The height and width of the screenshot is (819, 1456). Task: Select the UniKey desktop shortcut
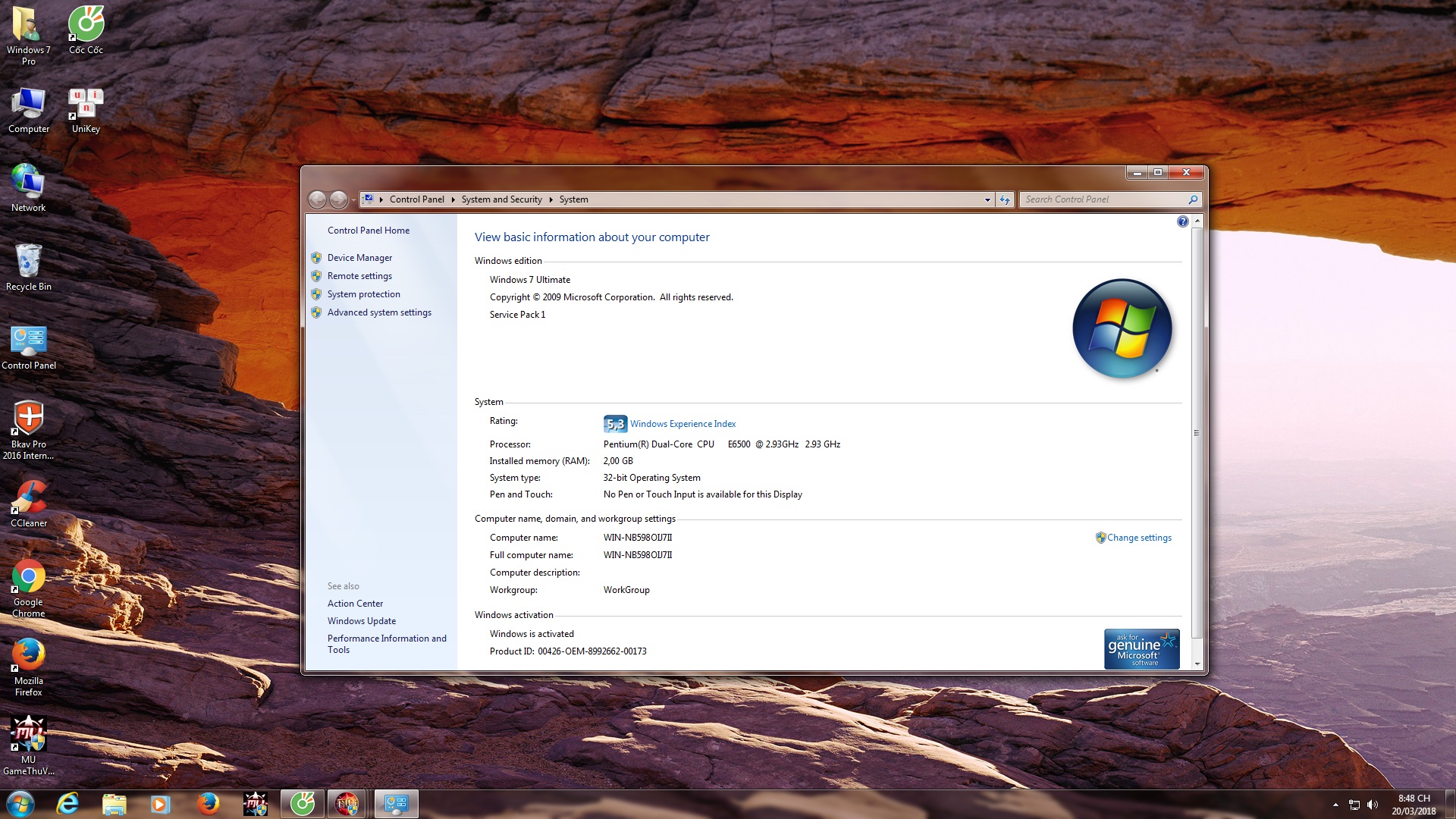coord(86,111)
